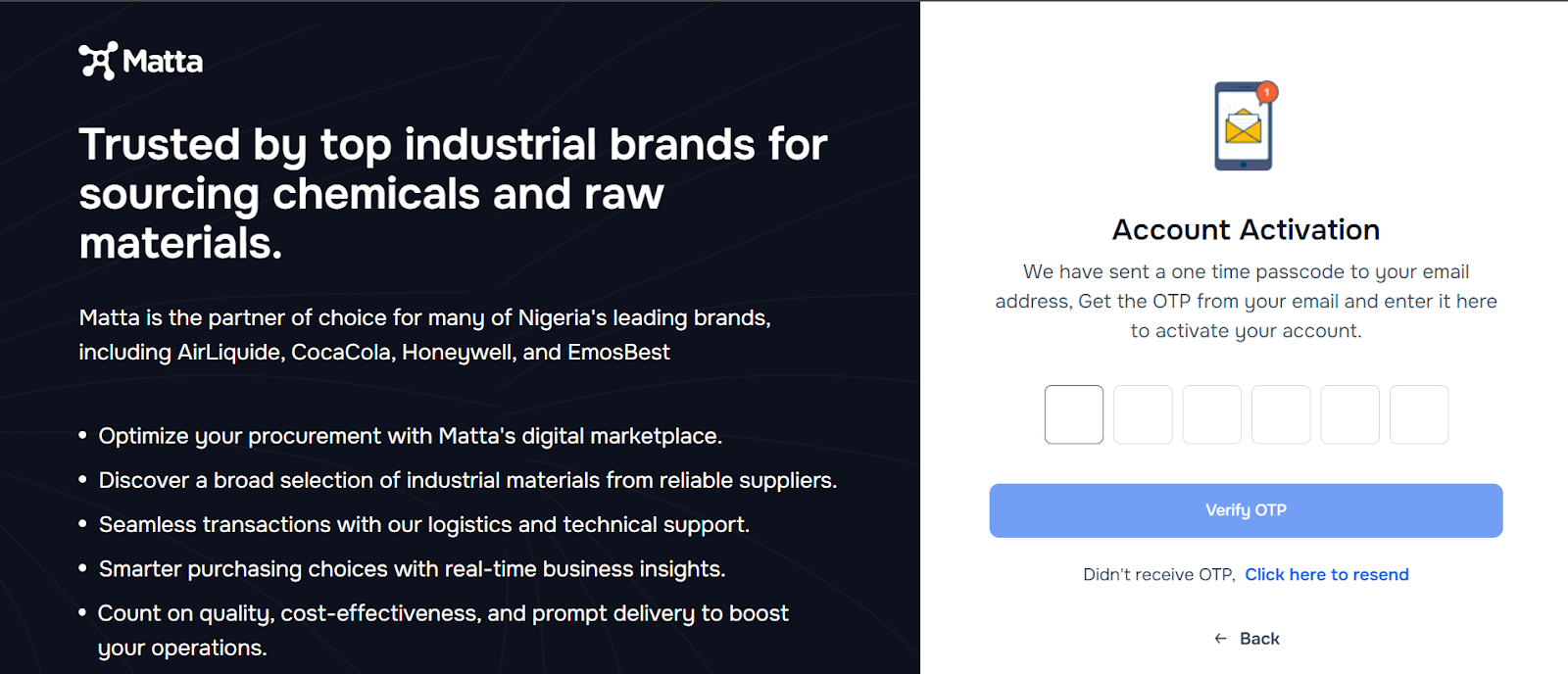Click the Verify OTP button

pyautogui.click(x=1246, y=510)
